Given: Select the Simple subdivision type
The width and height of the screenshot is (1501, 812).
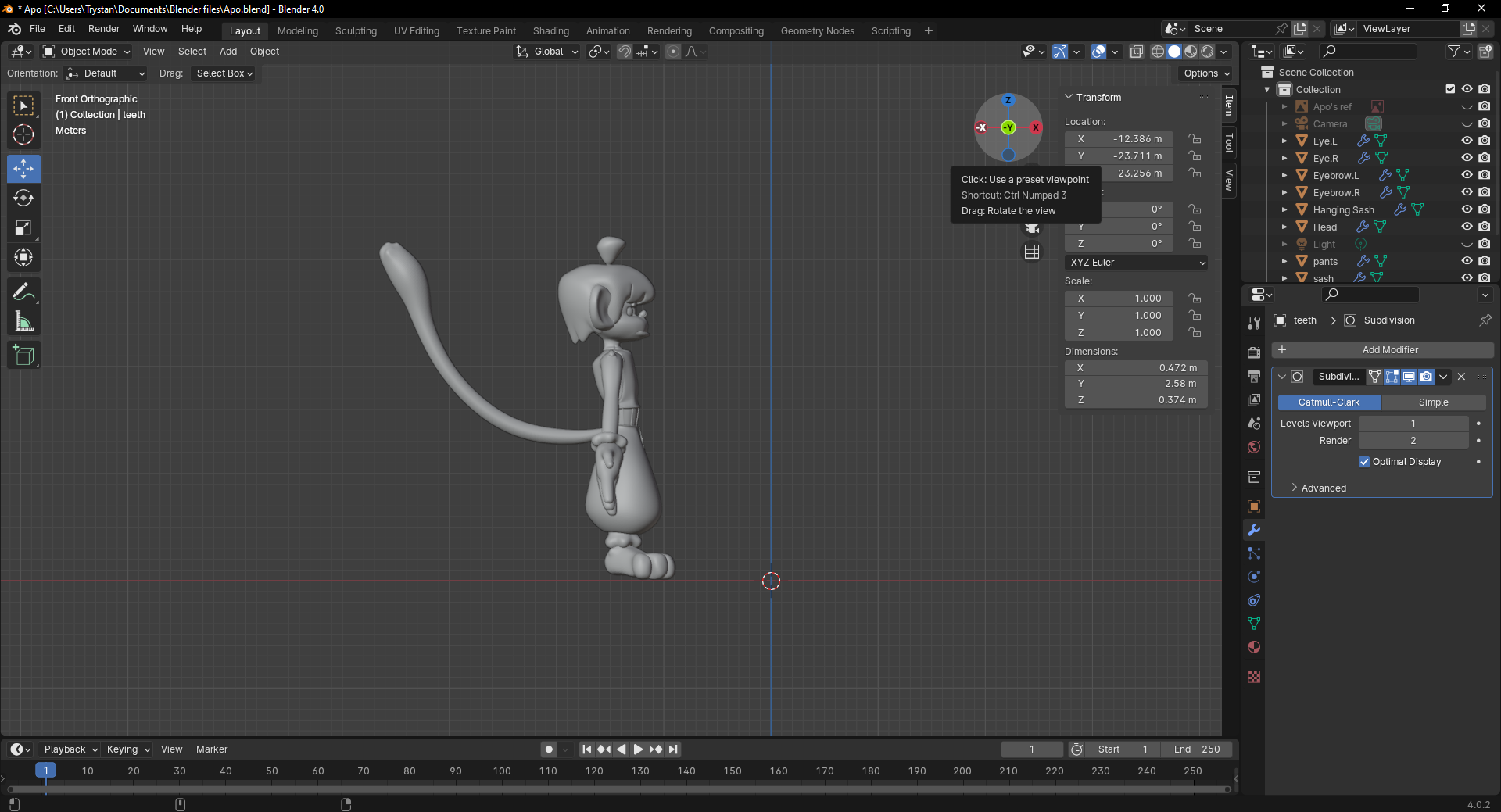Looking at the screenshot, I should click(1433, 402).
